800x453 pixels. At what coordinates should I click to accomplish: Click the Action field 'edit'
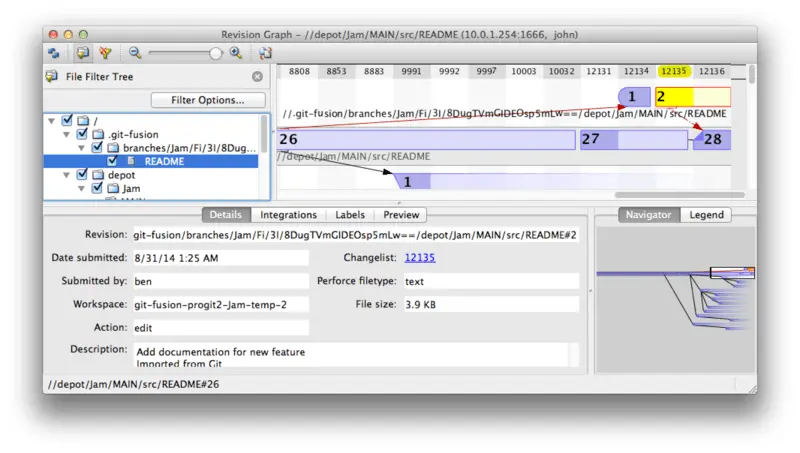[x=221, y=328]
